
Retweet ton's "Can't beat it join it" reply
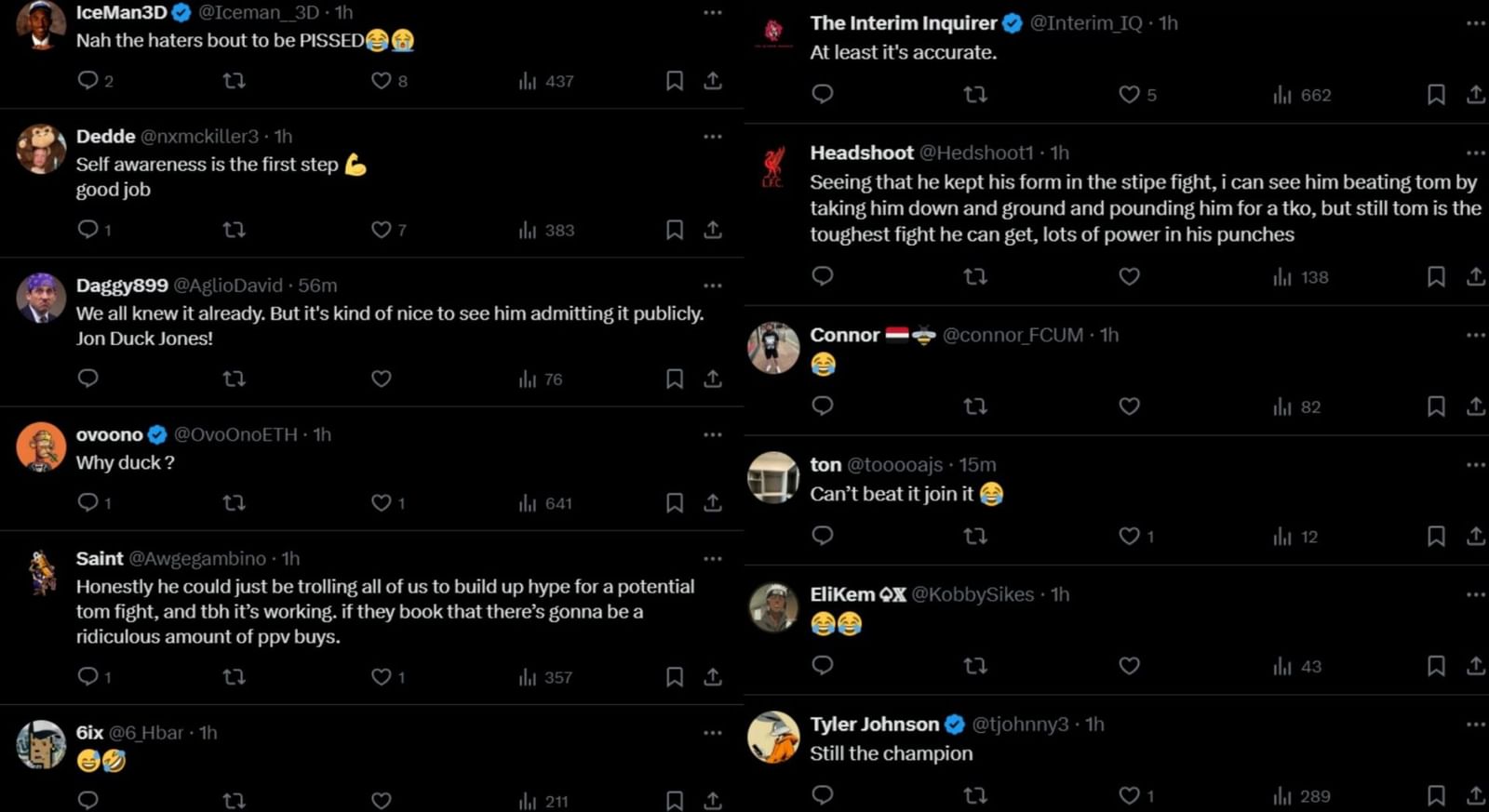coord(975,536)
